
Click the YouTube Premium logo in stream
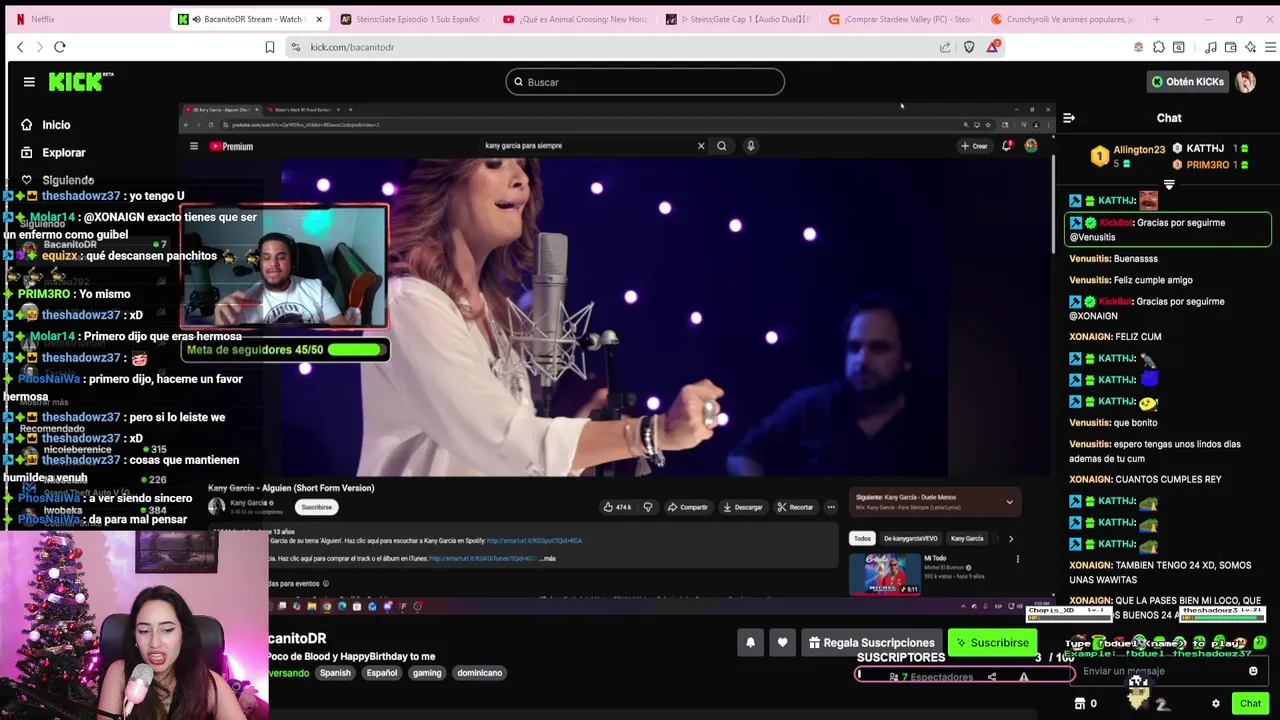point(231,146)
